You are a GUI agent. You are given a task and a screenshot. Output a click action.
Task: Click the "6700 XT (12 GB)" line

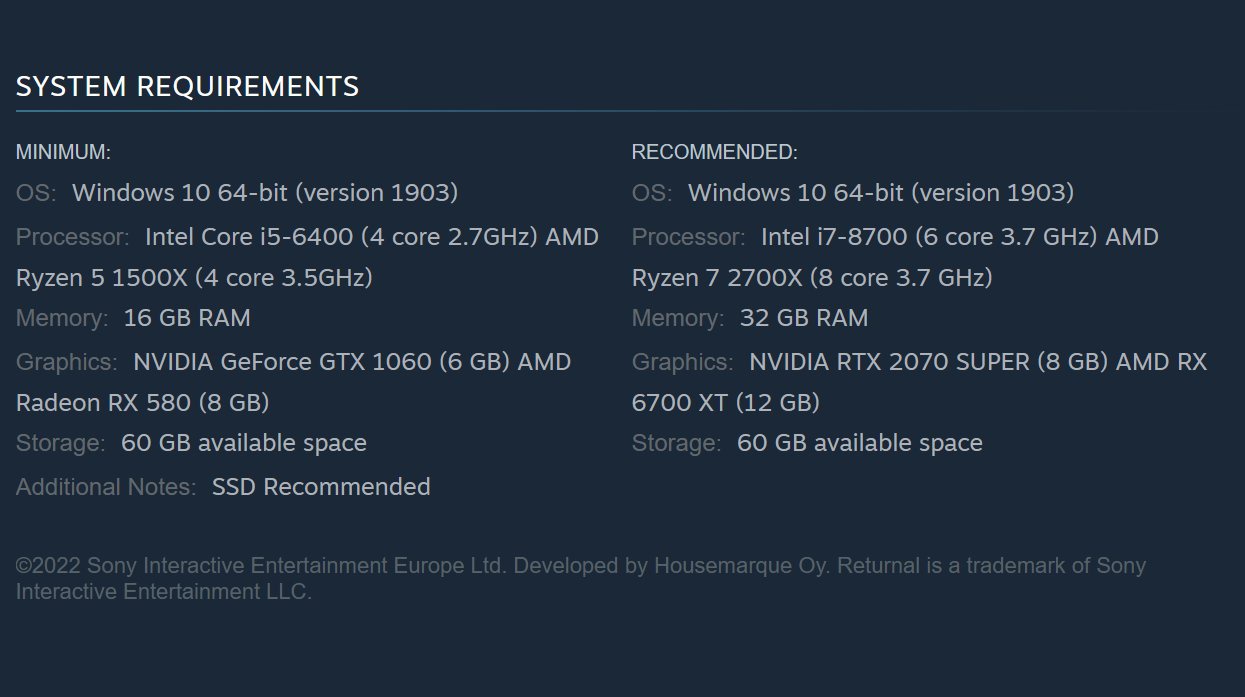[x=726, y=402]
